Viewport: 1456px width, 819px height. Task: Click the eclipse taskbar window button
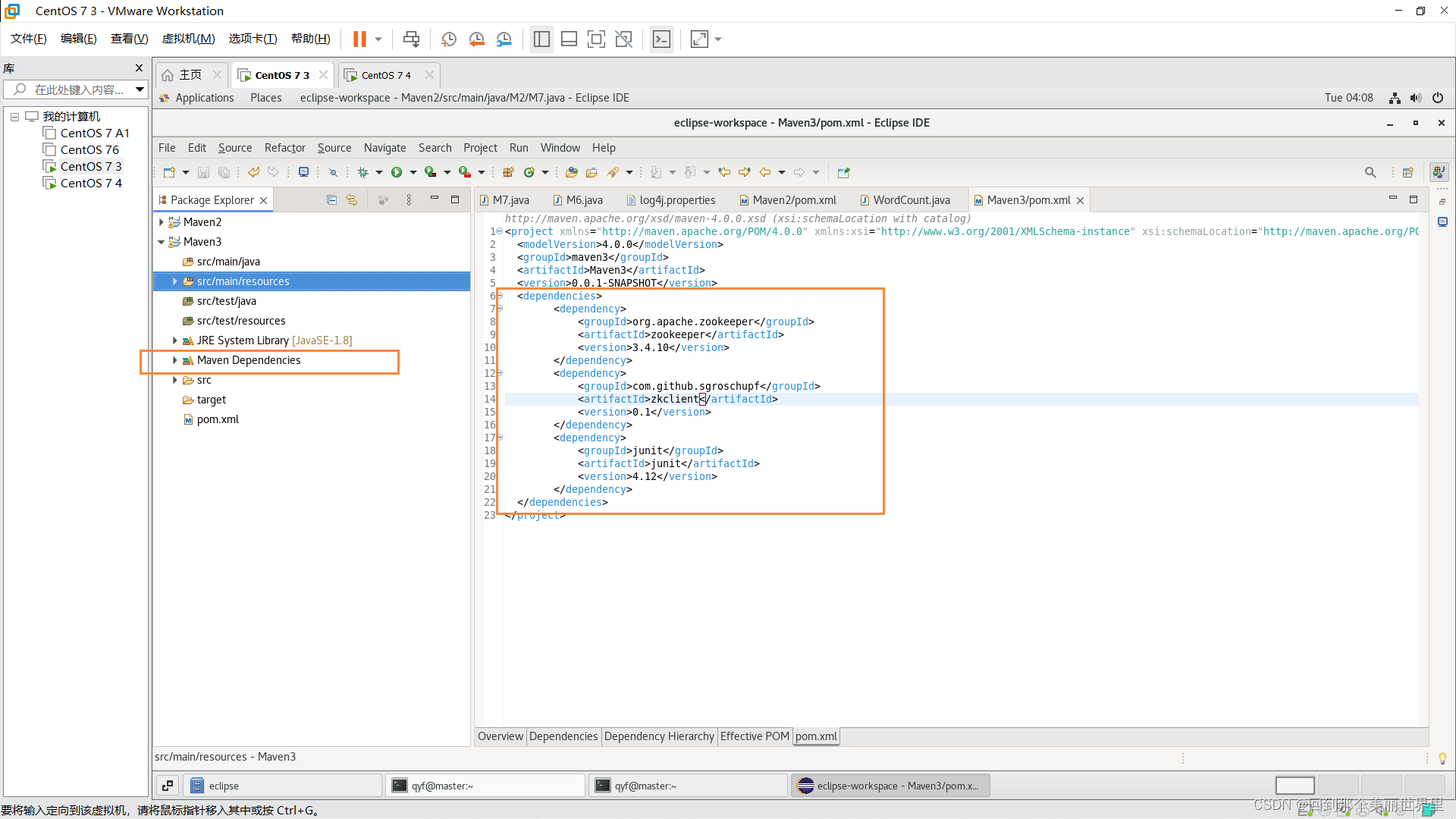point(284,786)
